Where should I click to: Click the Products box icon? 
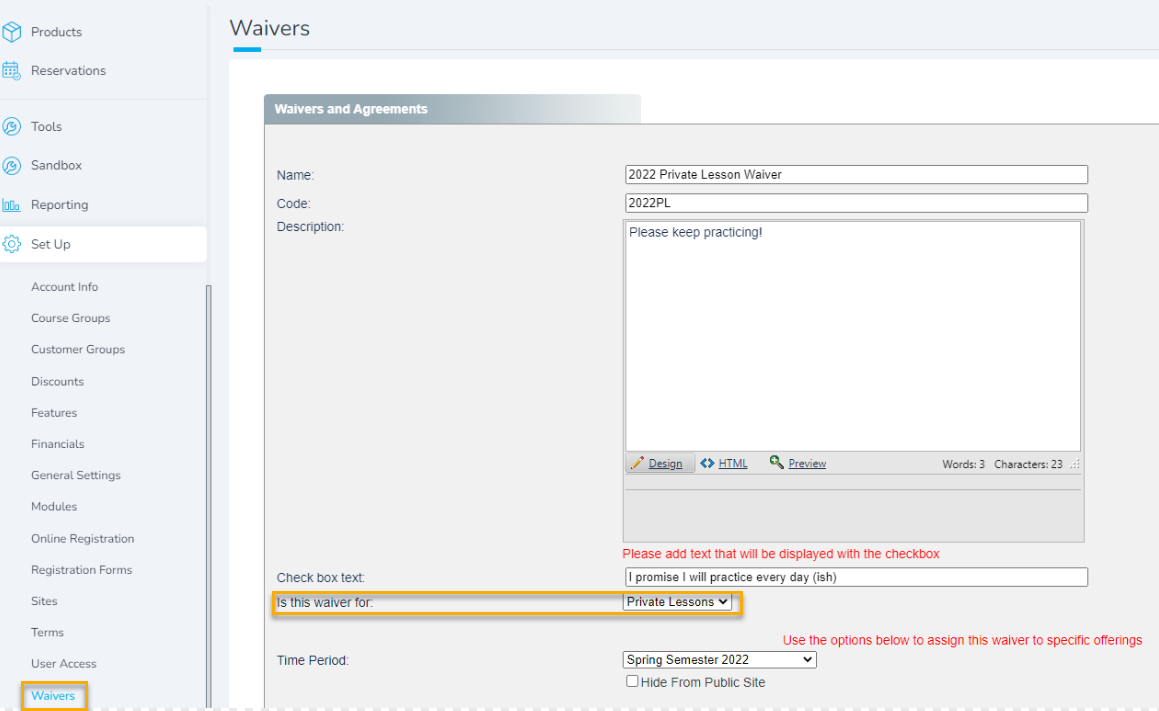(x=12, y=32)
